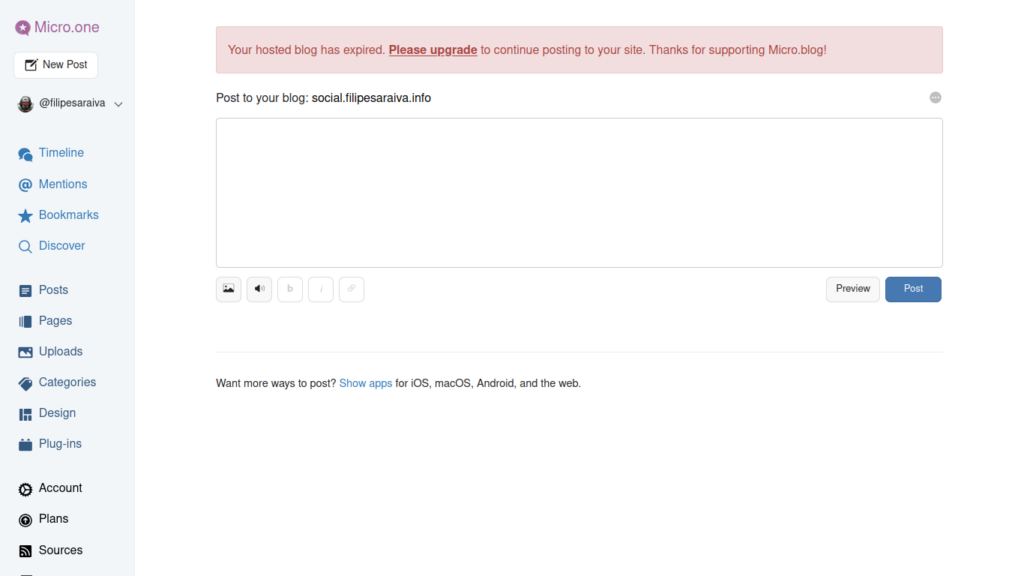Viewport: 1024px width, 576px height.
Task: Apply italic formatting with the i button
Action: click(321, 289)
